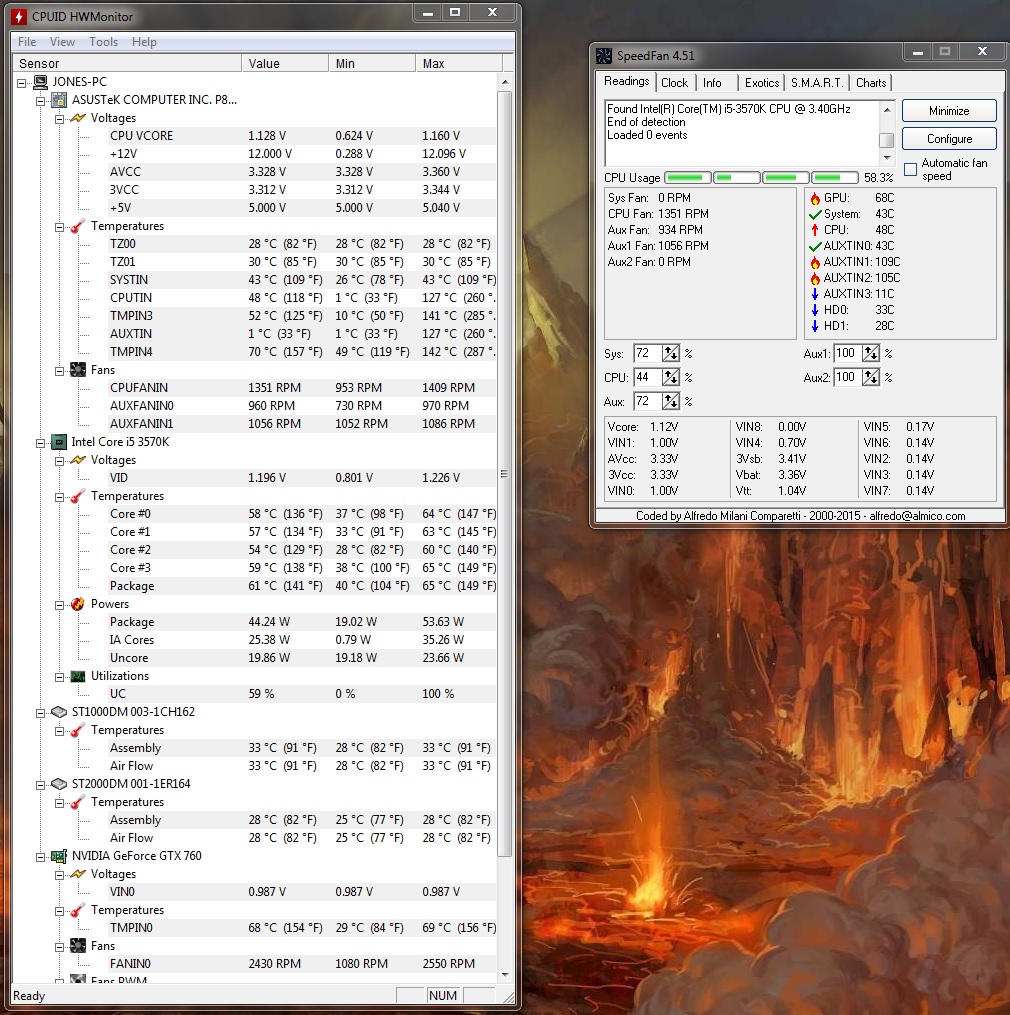Click the Minimize button in SpeedFan
This screenshot has width=1010, height=1015.
pos(949,111)
